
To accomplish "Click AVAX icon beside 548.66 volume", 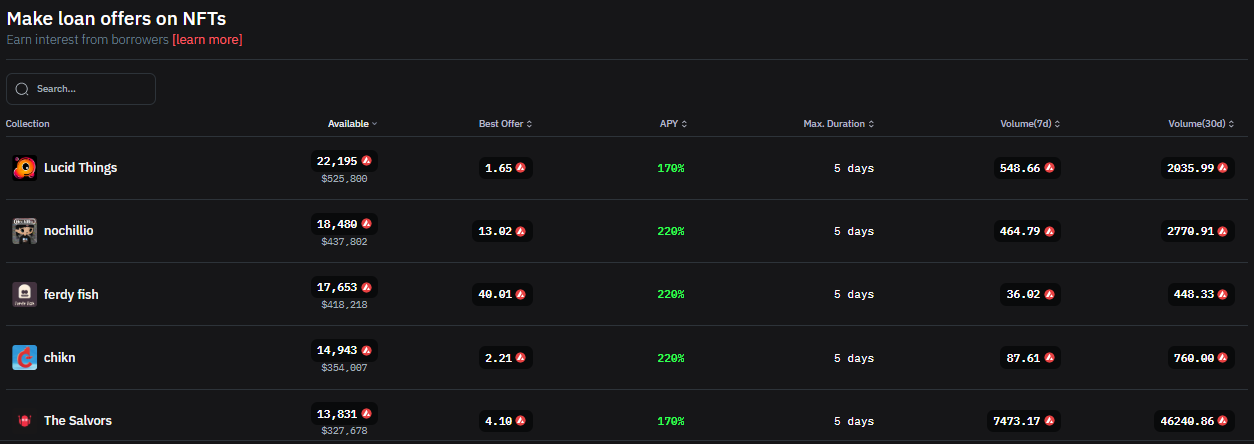I will (1050, 168).
